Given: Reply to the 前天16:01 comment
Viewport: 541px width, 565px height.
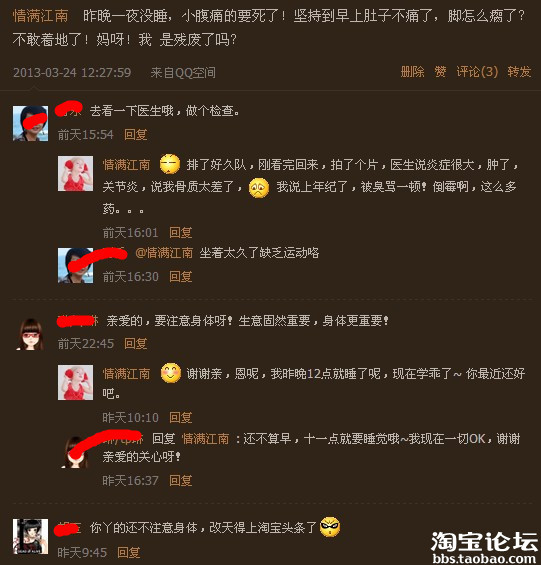Looking at the screenshot, I should coord(181,232).
